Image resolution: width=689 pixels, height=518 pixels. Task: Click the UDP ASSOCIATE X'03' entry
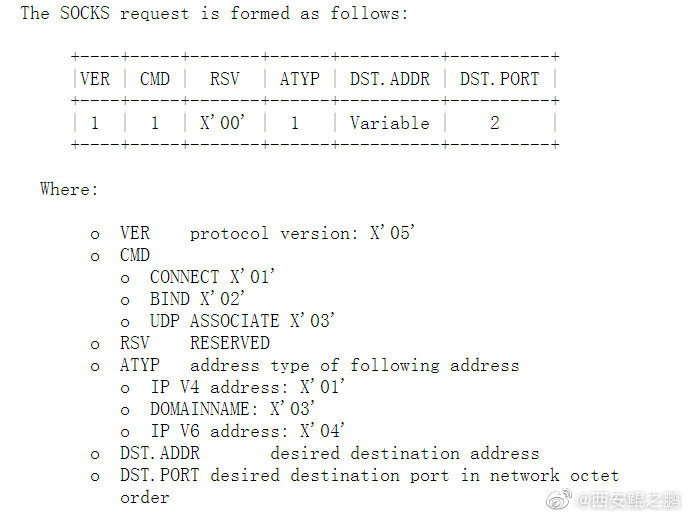coord(243,321)
